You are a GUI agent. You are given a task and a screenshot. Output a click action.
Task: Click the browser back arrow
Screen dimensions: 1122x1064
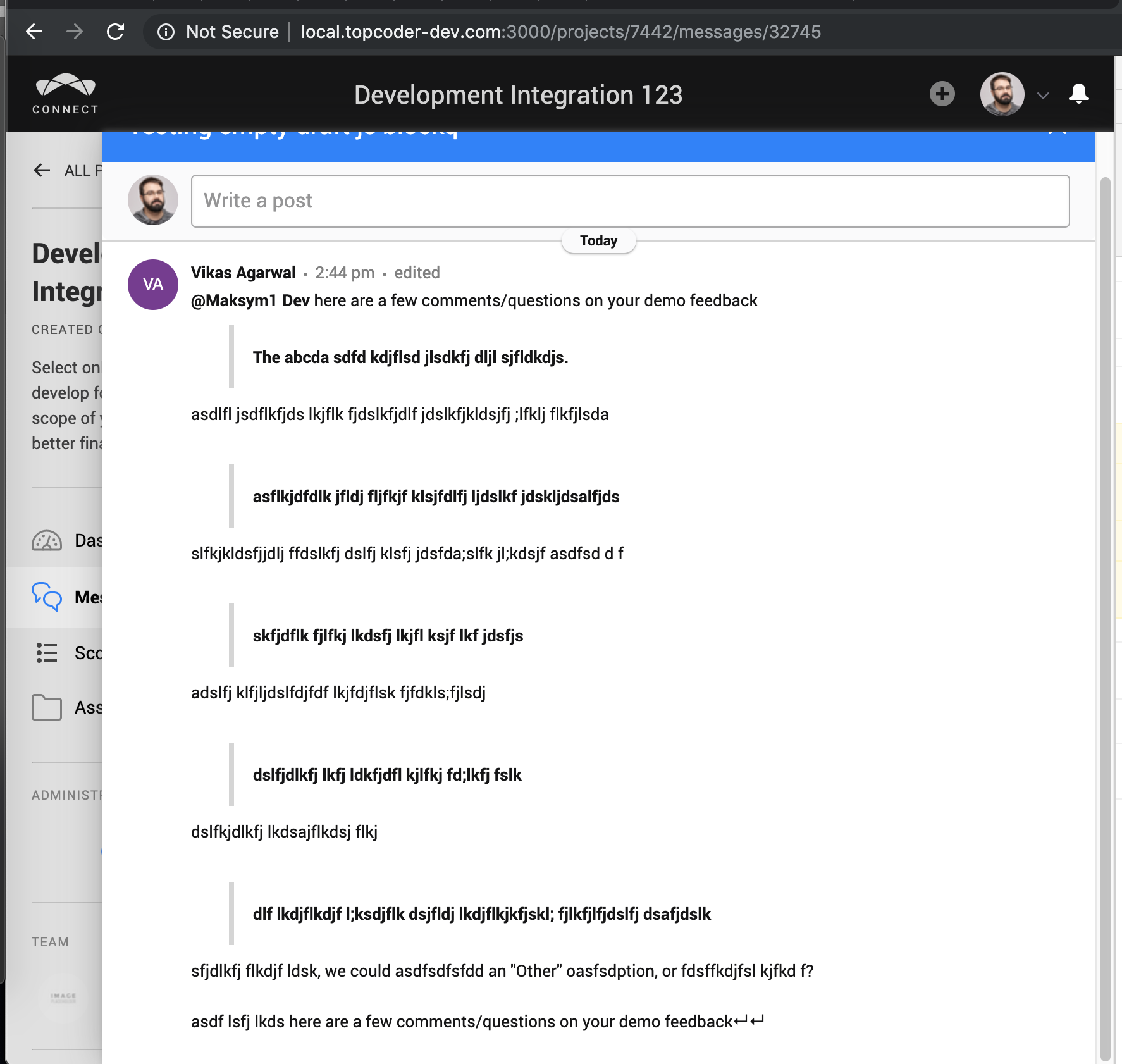pyautogui.click(x=34, y=31)
